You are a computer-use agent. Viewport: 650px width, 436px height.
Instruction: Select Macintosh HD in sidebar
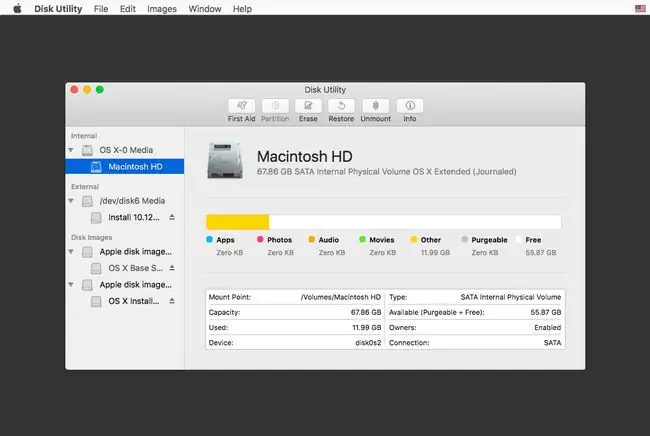pyautogui.click(x=125, y=167)
